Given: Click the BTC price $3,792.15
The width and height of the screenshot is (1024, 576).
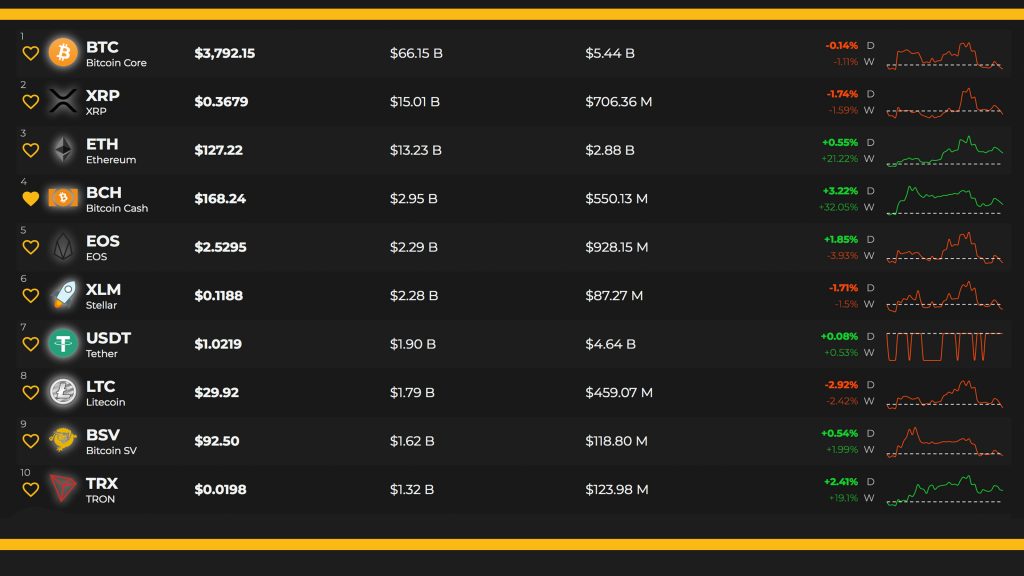Looking at the screenshot, I should [x=224, y=53].
